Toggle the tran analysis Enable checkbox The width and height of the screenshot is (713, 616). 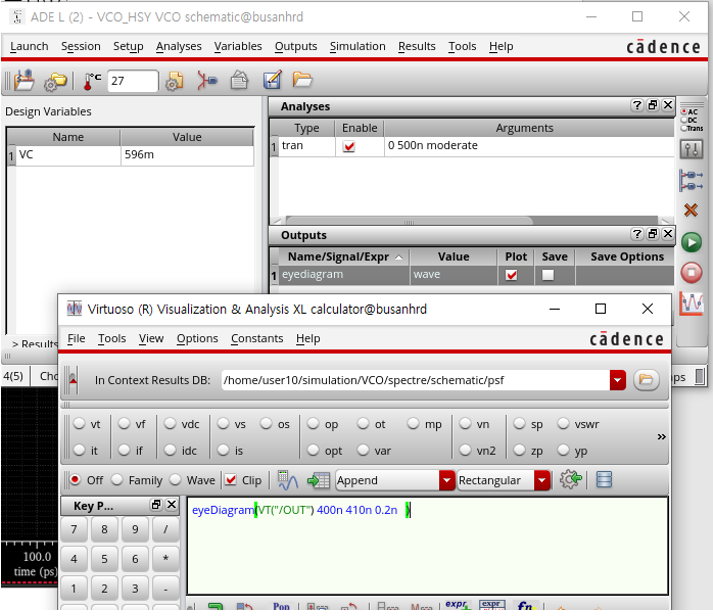(x=349, y=146)
